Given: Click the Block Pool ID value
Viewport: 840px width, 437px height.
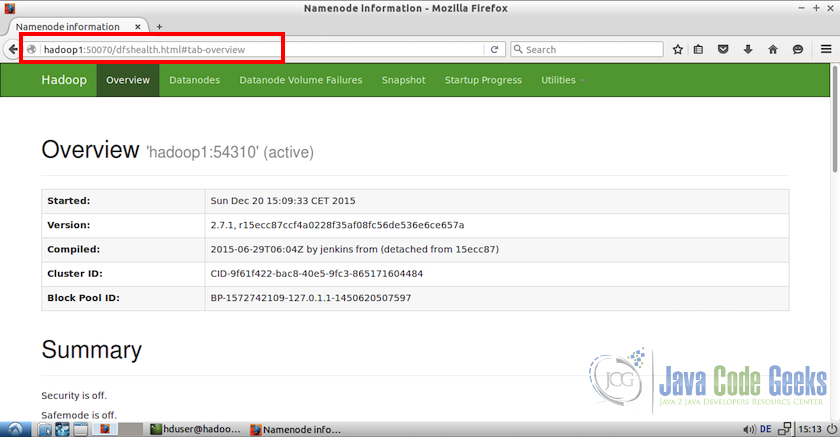Looking at the screenshot, I should click(497, 298).
